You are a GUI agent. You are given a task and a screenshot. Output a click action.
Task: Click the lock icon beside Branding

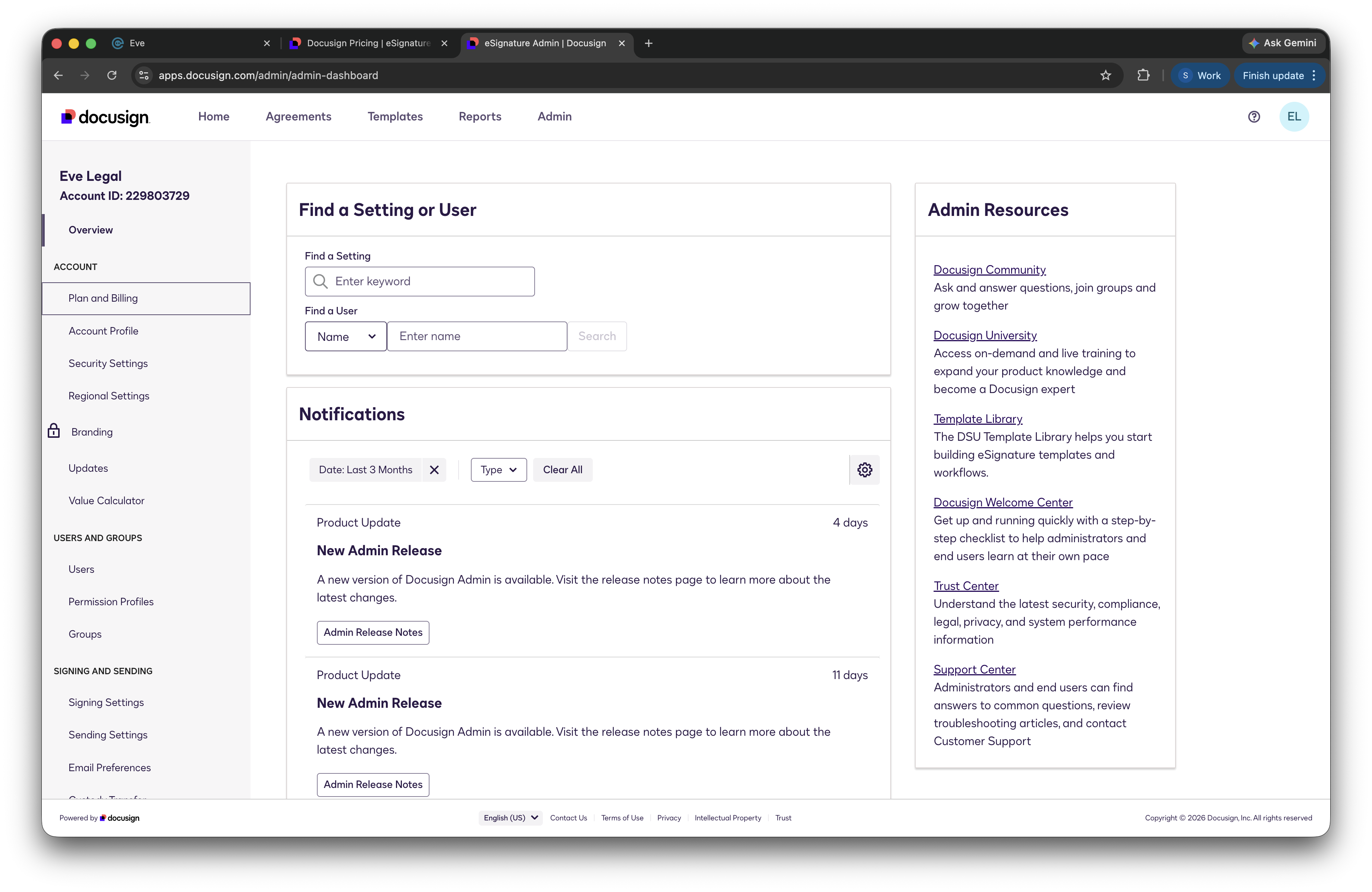point(54,431)
